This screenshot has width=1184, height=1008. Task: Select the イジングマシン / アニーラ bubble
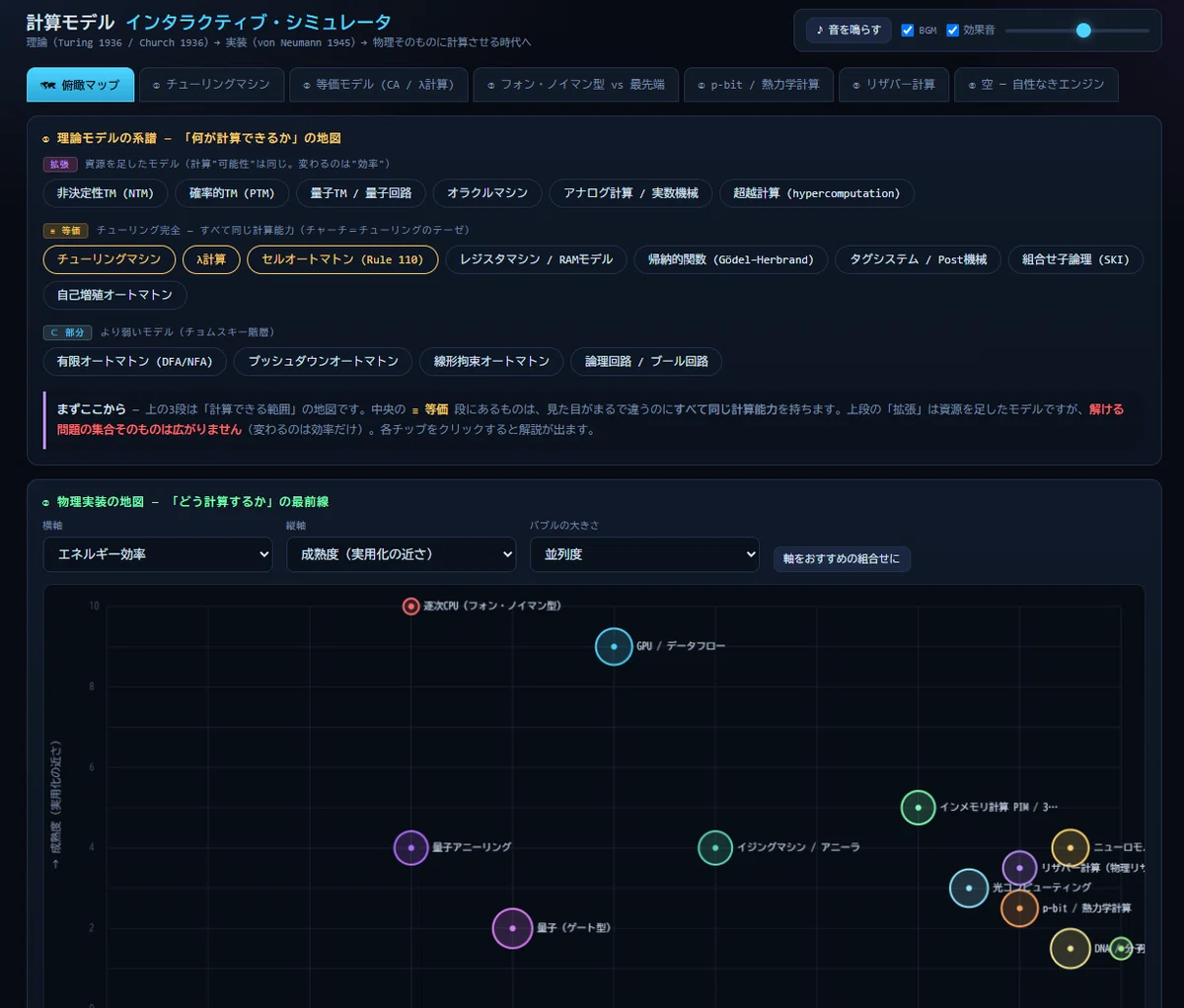(715, 848)
